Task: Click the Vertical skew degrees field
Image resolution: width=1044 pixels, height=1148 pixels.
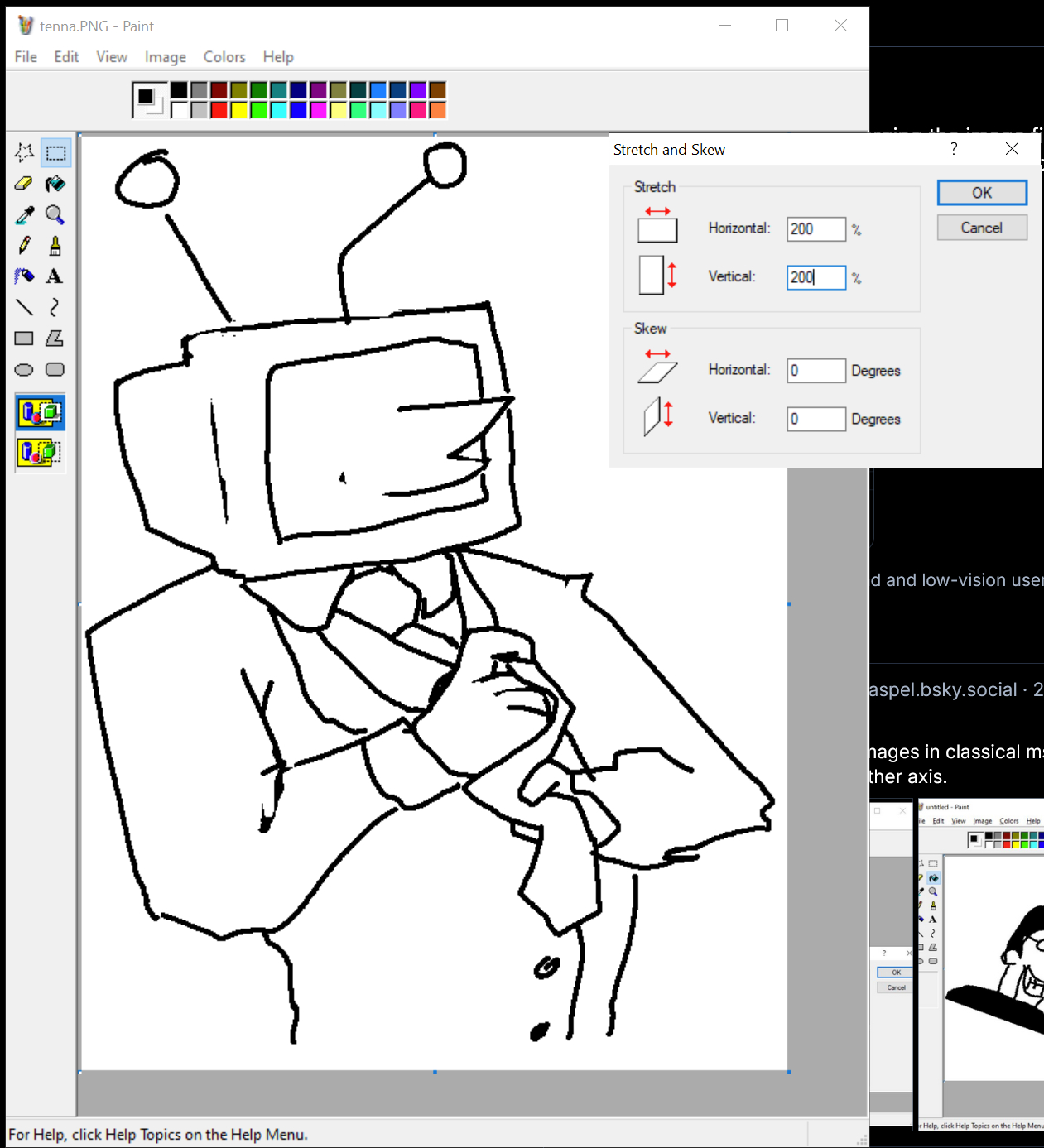Action: (x=815, y=419)
